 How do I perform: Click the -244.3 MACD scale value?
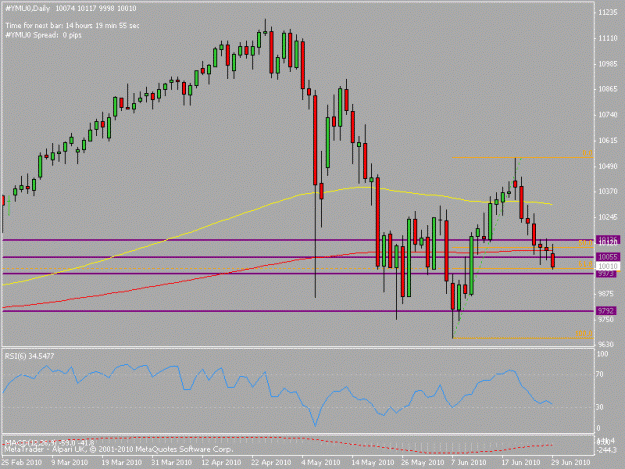[606, 450]
